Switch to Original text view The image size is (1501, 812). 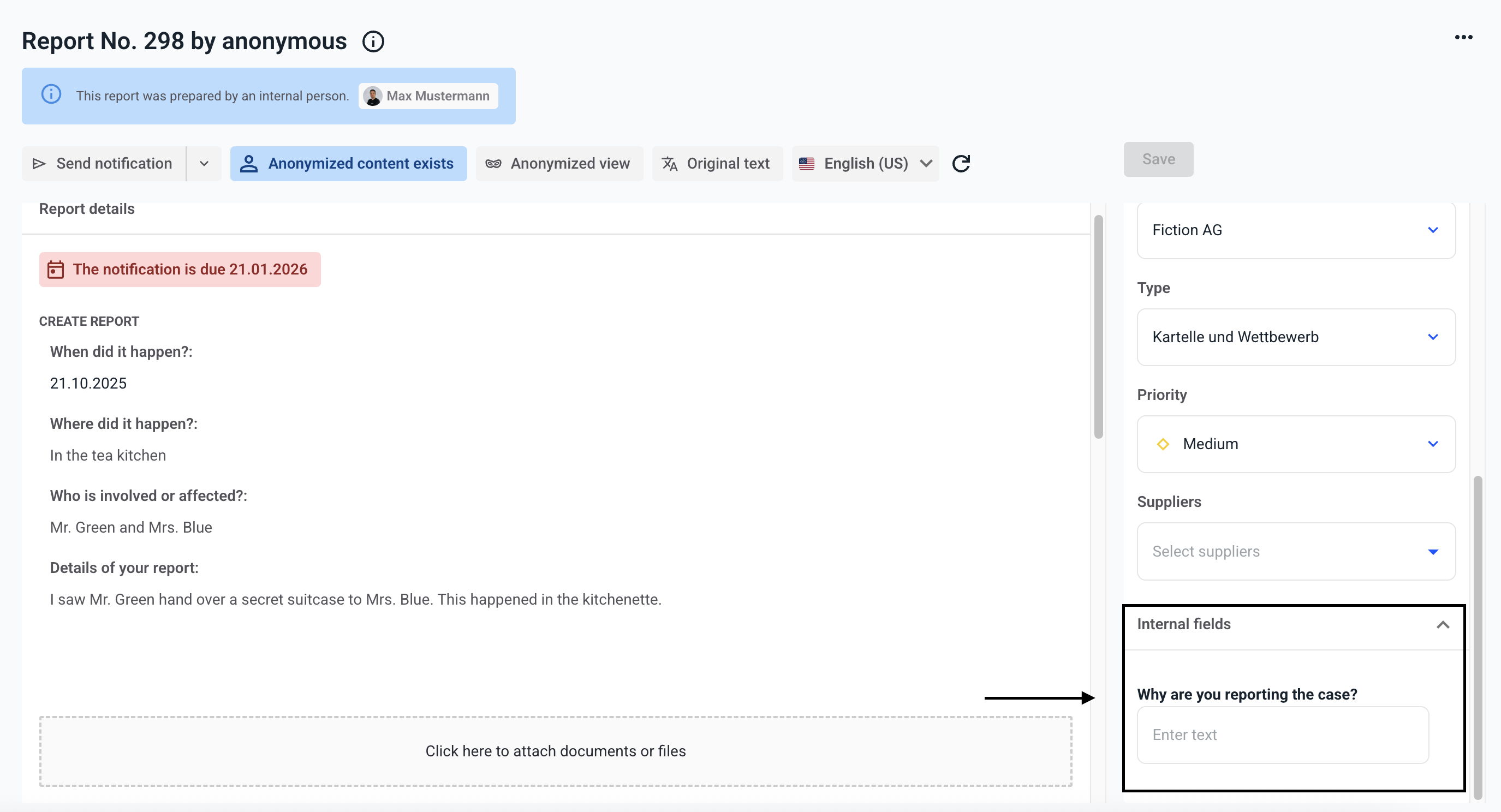(x=717, y=164)
